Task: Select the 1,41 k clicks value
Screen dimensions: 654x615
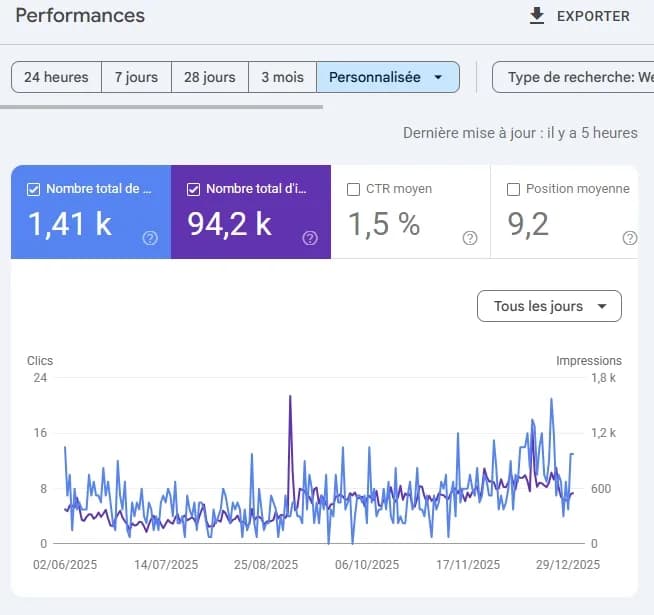Action: click(70, 224)
